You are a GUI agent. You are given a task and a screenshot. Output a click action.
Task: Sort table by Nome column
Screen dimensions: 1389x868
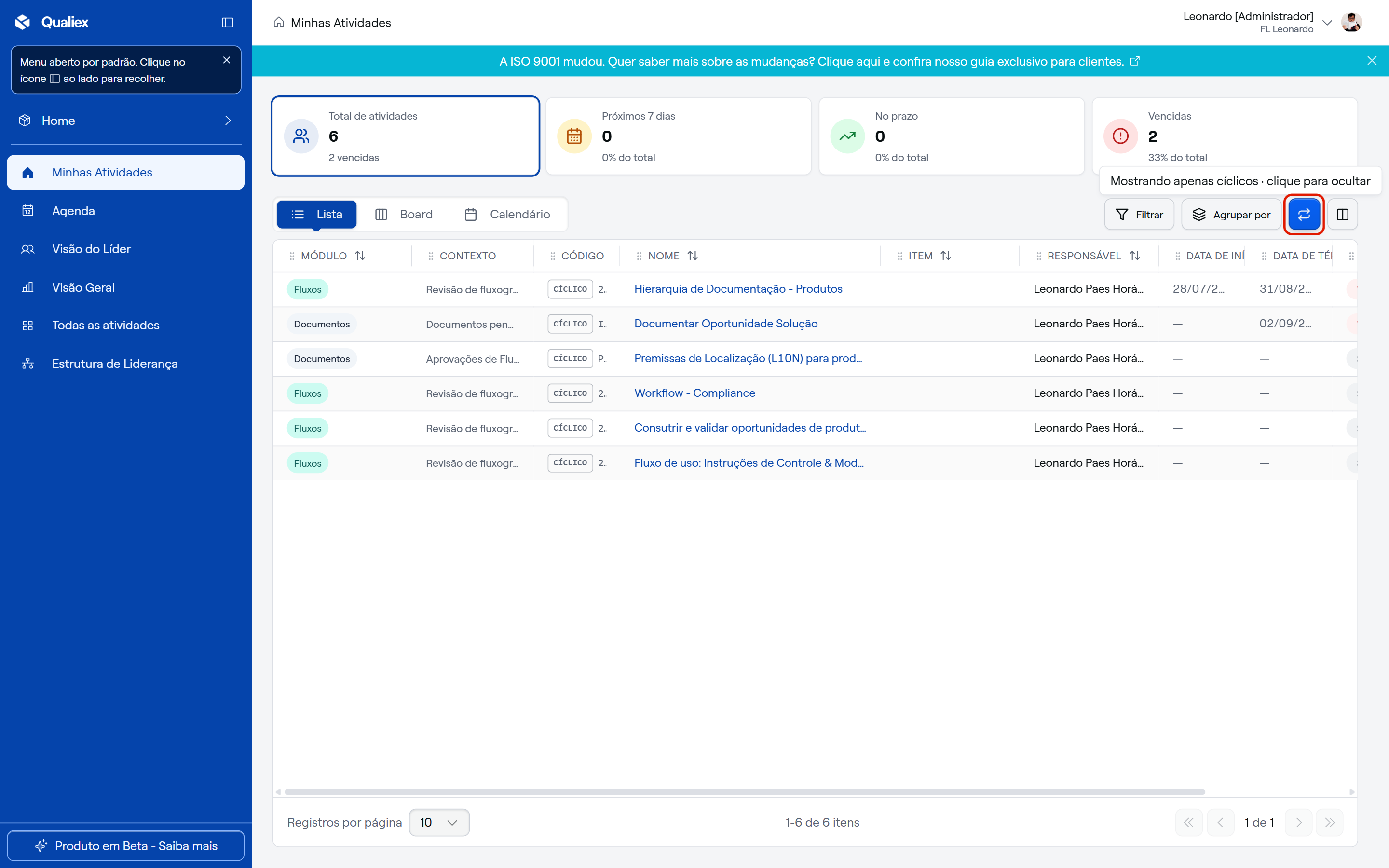[693, 256]
